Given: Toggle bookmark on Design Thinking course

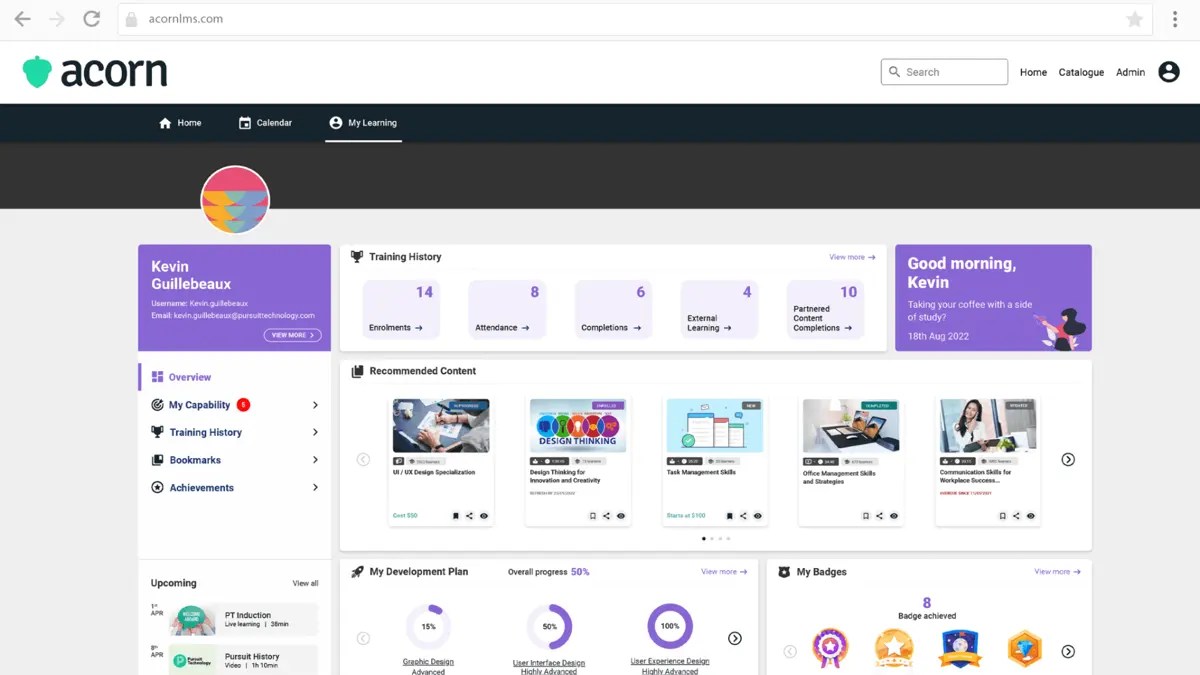Looking at the screenshot, I should tap(593, 516).
